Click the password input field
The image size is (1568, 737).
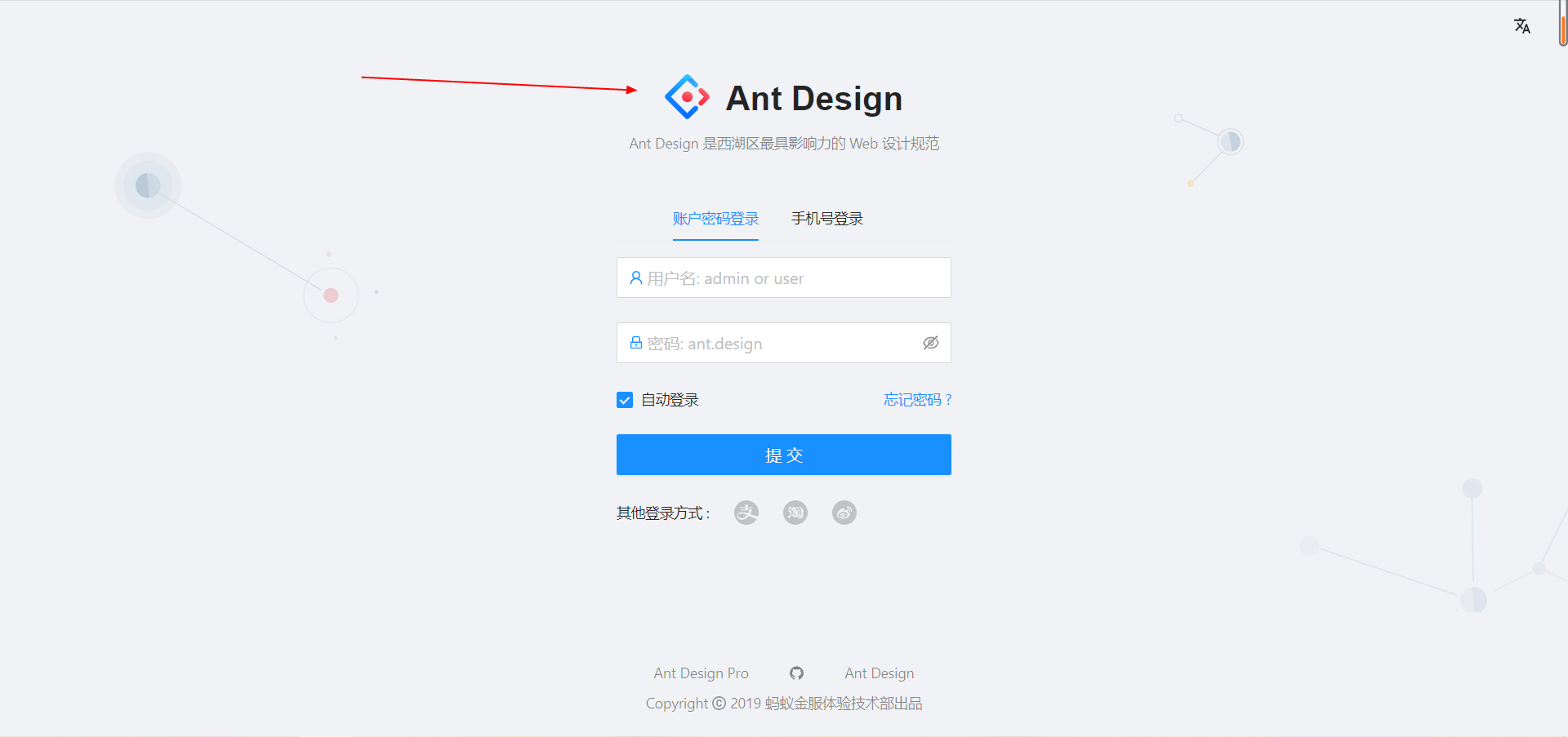tap(776, 343)
